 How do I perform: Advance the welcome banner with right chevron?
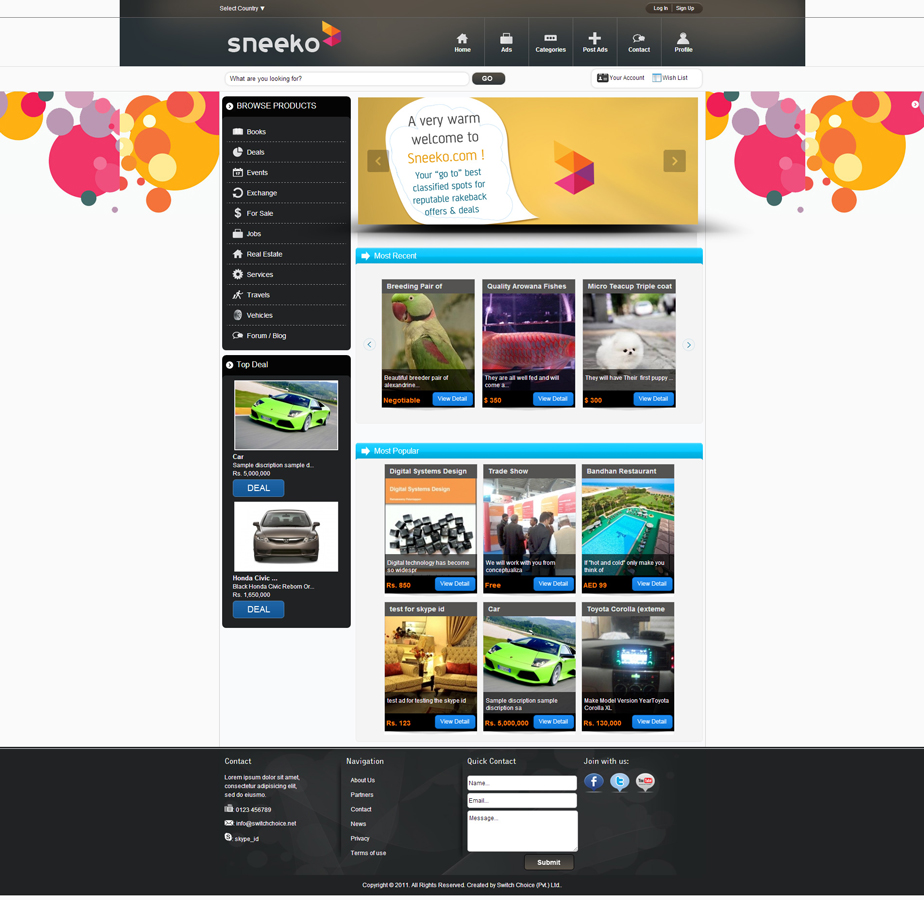[675, 160]
